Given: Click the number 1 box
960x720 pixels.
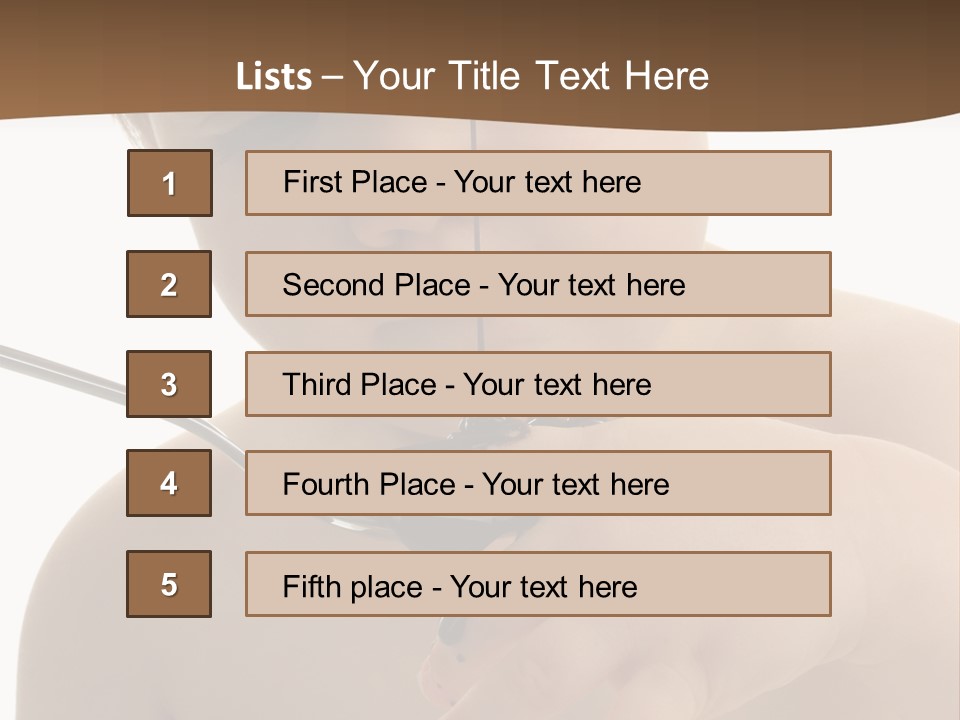Looking at the screenshot, I should [170, 183].
